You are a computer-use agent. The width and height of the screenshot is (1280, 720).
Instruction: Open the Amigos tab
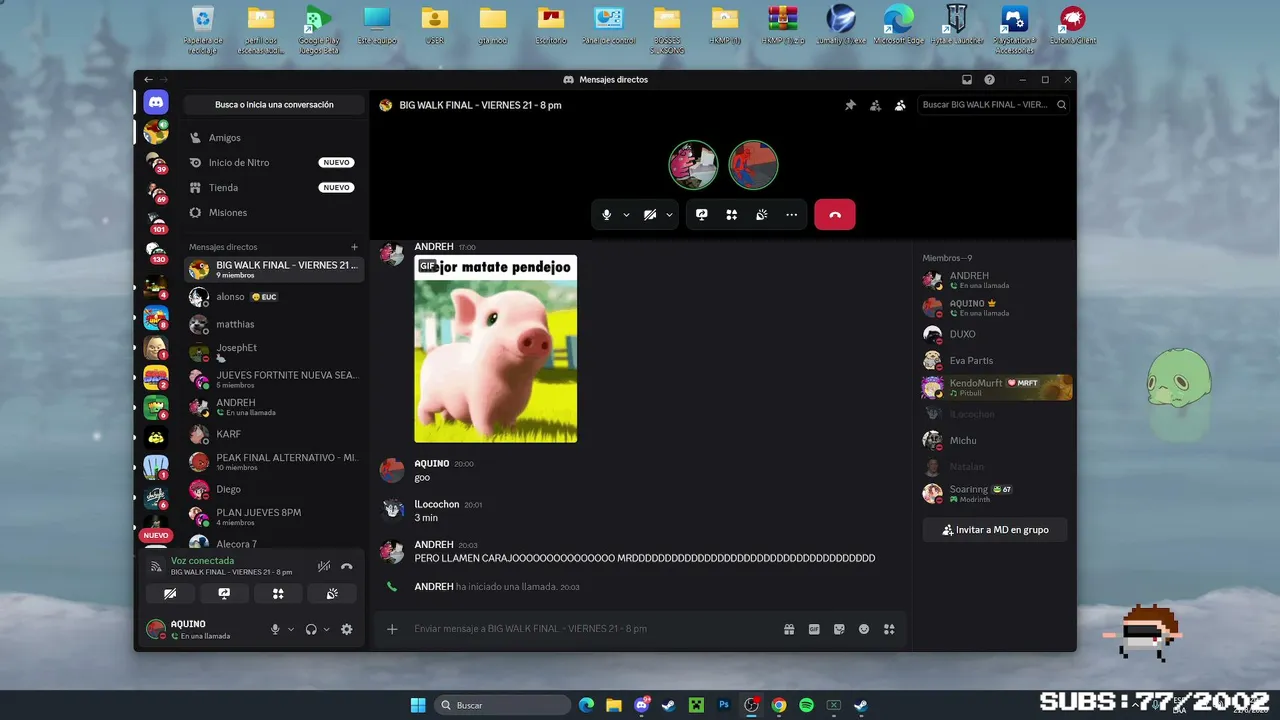pos(273,138)
